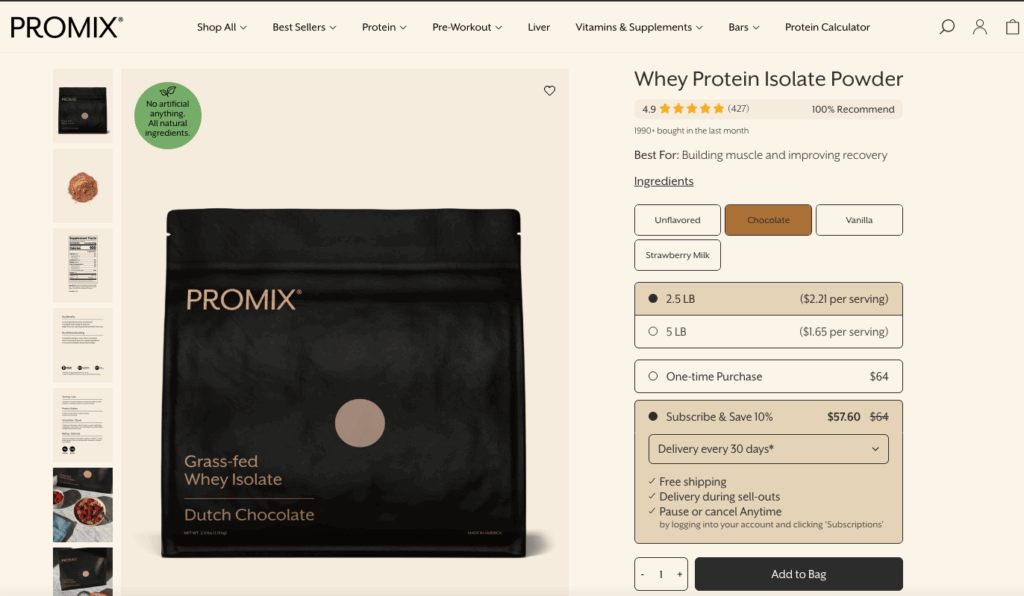The image size is (1024, 596).
Task: Open the shopping bag icon
Action: (x=1012, y=27)
